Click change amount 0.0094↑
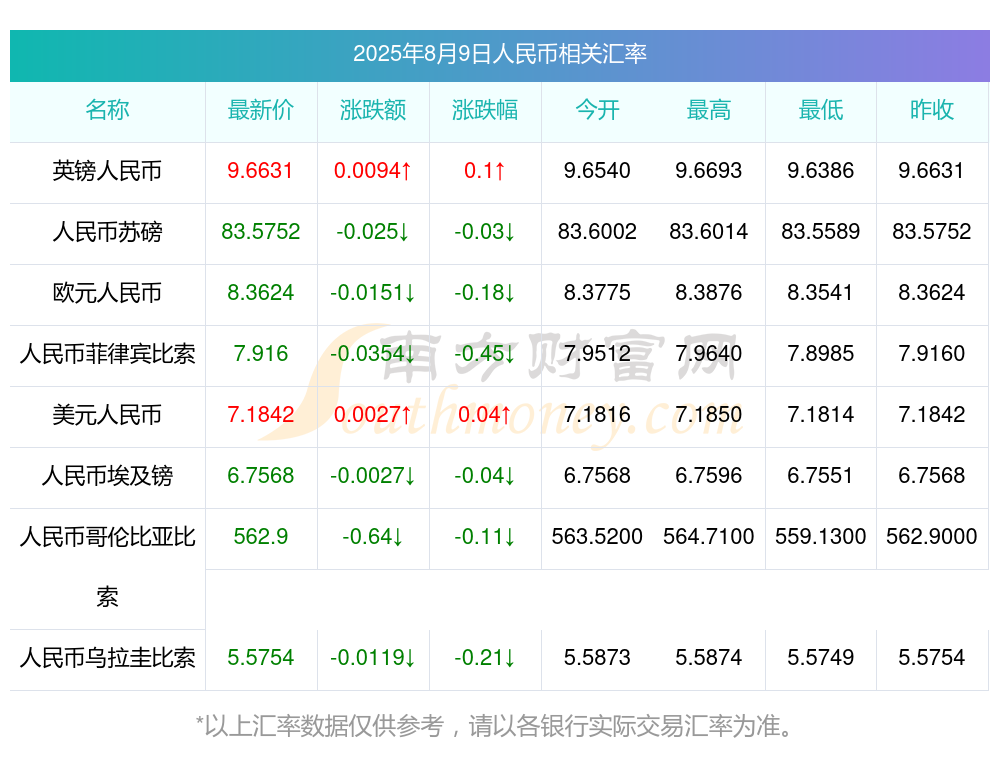Screen dimensions: 1000x757 373,171
